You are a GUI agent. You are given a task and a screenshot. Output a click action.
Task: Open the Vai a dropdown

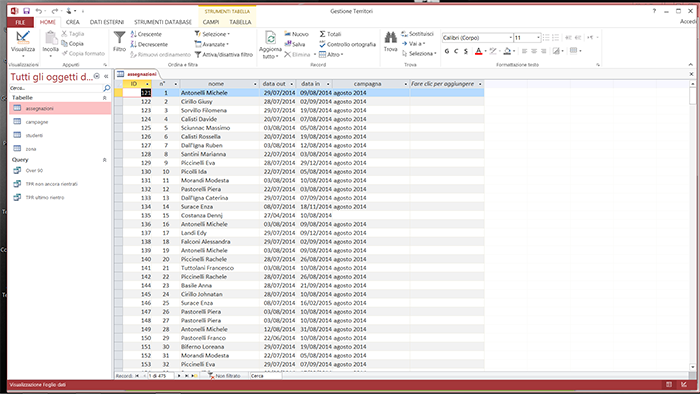(413, 44)
